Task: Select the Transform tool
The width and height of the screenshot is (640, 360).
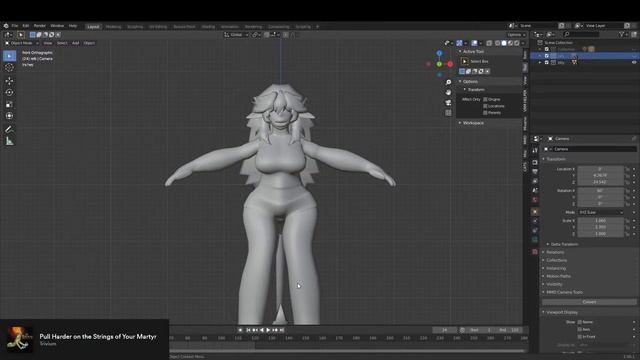Action: [x=9, y=116]
